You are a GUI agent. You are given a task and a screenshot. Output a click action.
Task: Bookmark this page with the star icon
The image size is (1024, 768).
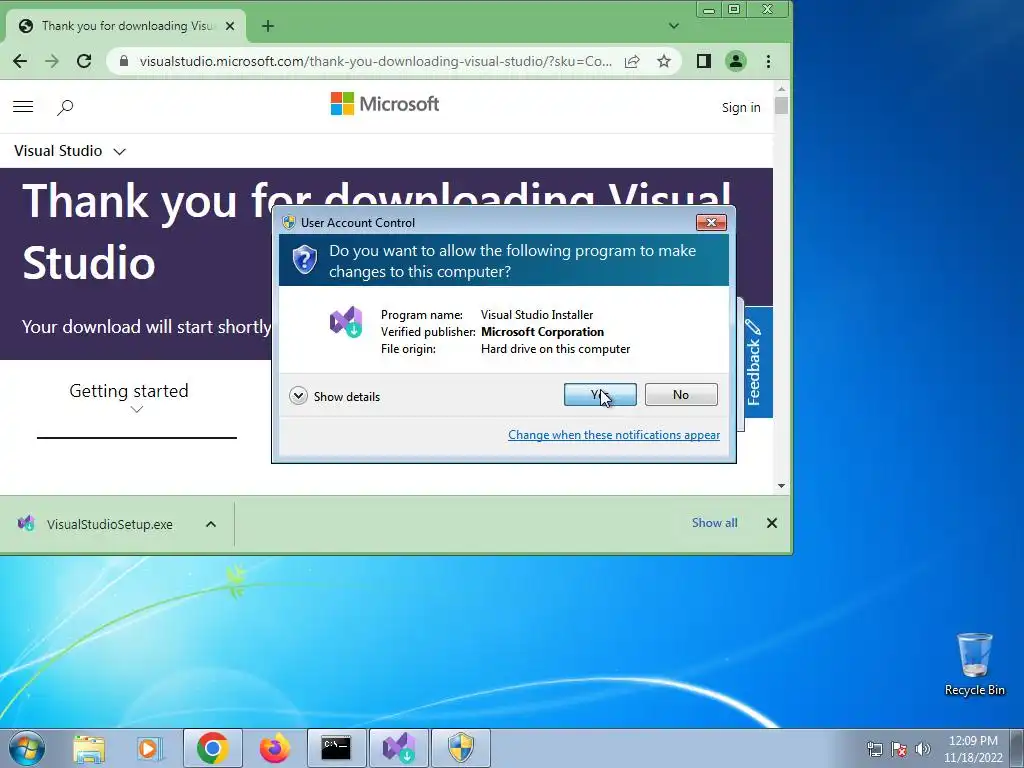[664, 61]
